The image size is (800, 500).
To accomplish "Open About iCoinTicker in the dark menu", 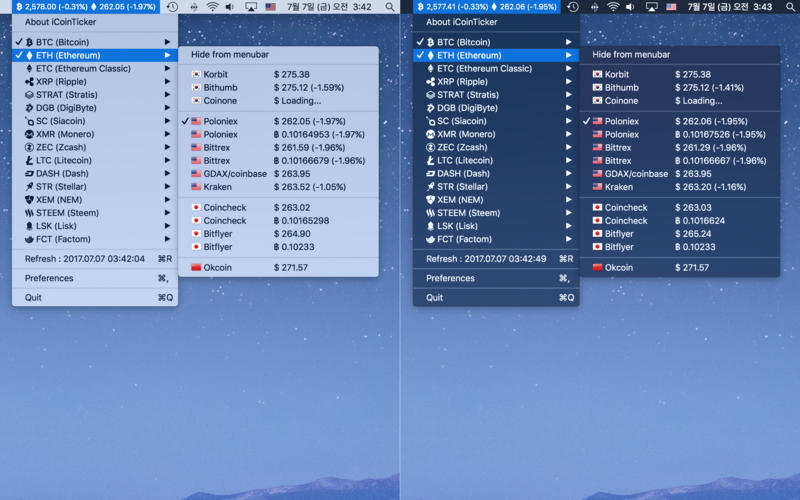I will point(461,22).
